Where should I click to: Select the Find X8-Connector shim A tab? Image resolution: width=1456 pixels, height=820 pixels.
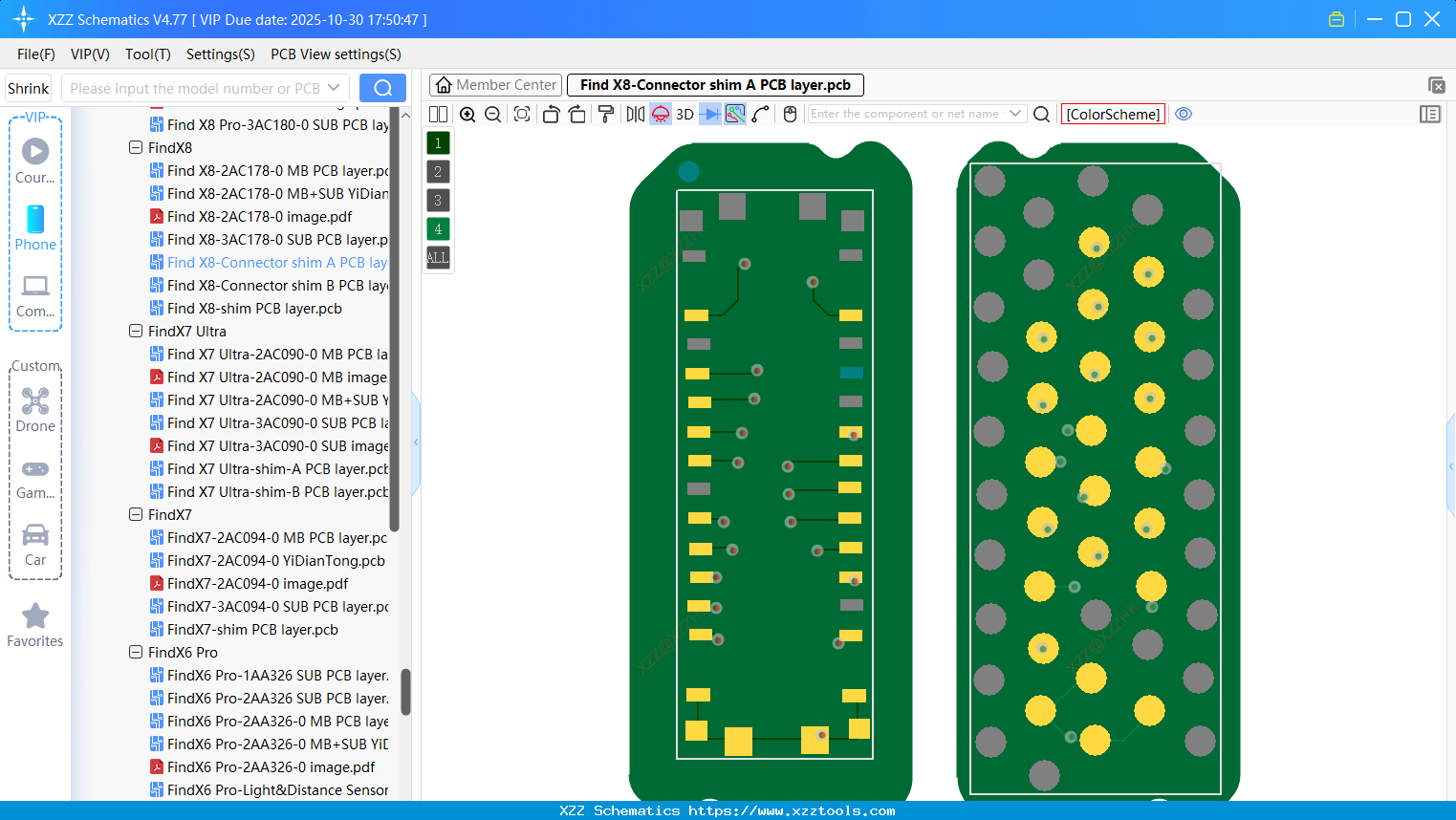(x=715, y=85)
